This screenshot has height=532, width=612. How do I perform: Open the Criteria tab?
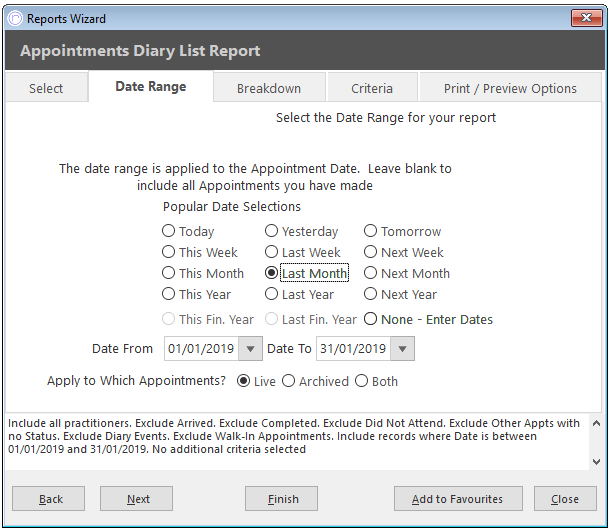pos(372,88)
